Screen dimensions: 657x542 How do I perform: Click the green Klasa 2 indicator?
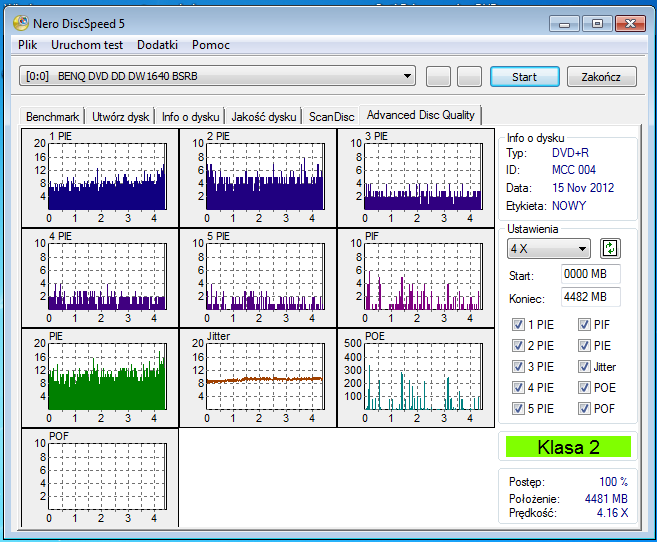(x=568, y=447)
